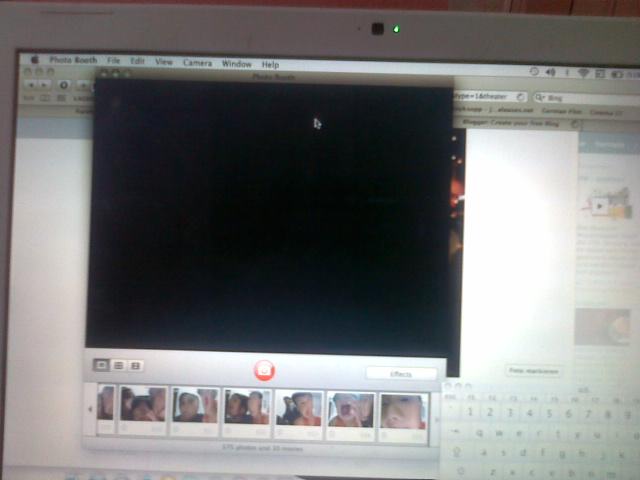Click key q on Keyboard Viewer

click(479, 433)
